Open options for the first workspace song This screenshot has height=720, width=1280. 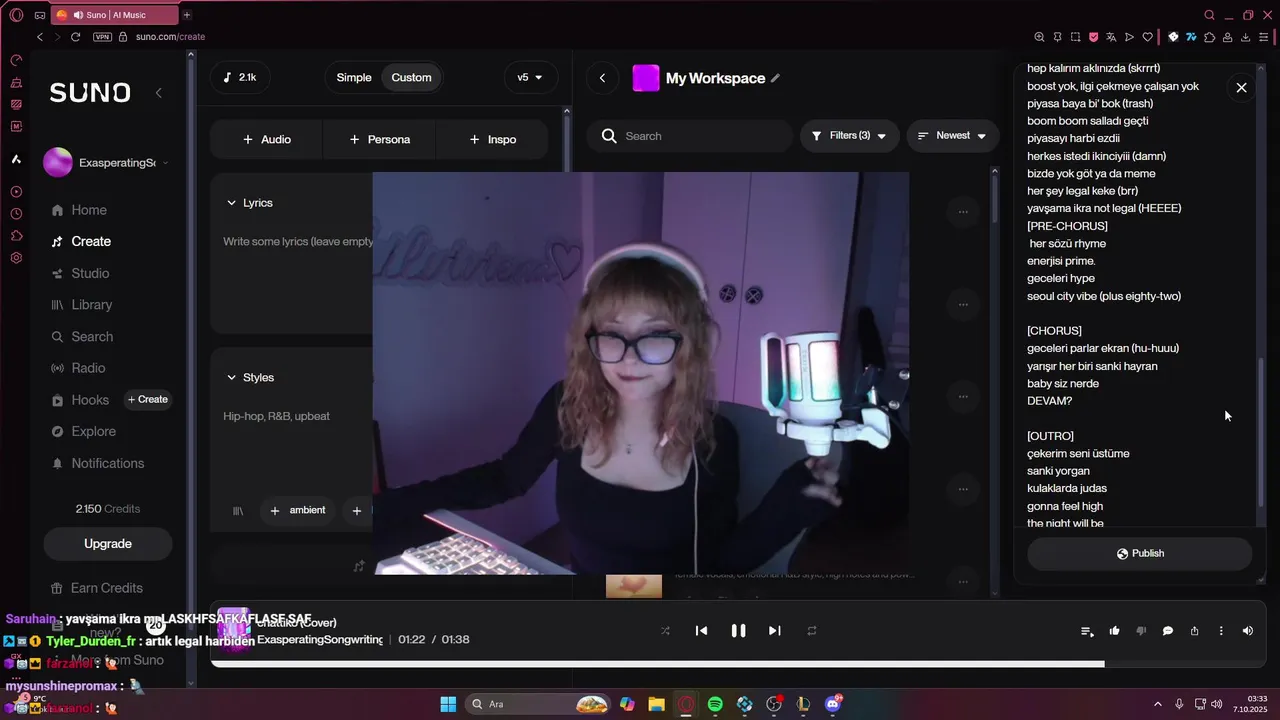pos(963,211)
